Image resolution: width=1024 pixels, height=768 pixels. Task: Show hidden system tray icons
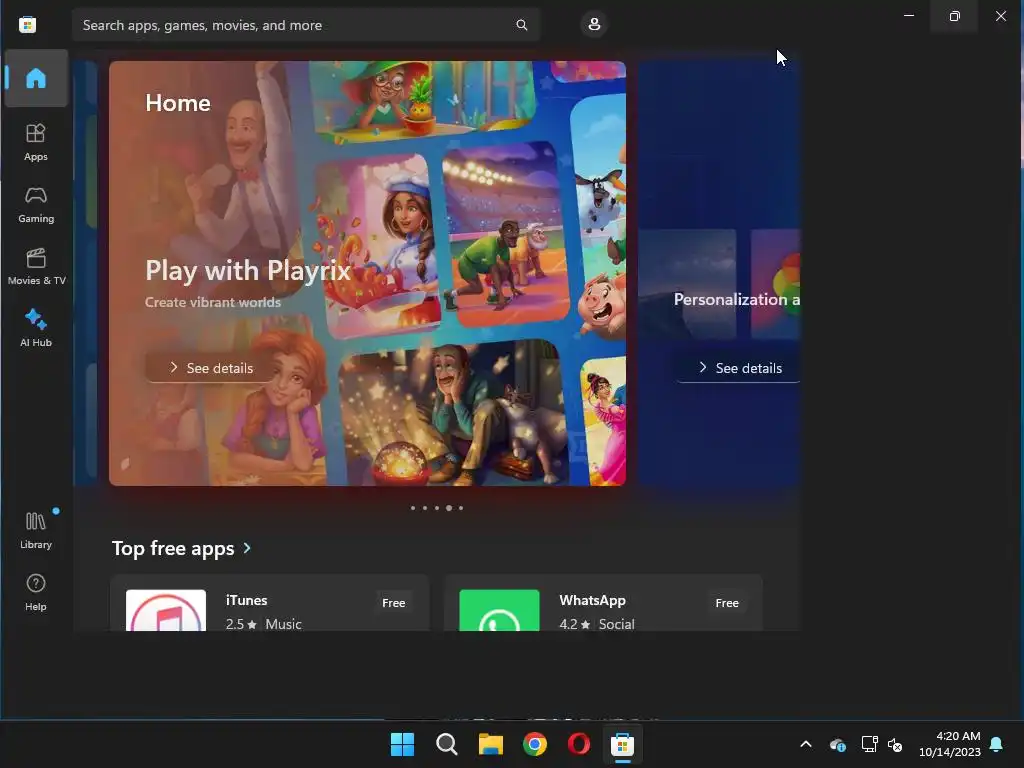806,744
